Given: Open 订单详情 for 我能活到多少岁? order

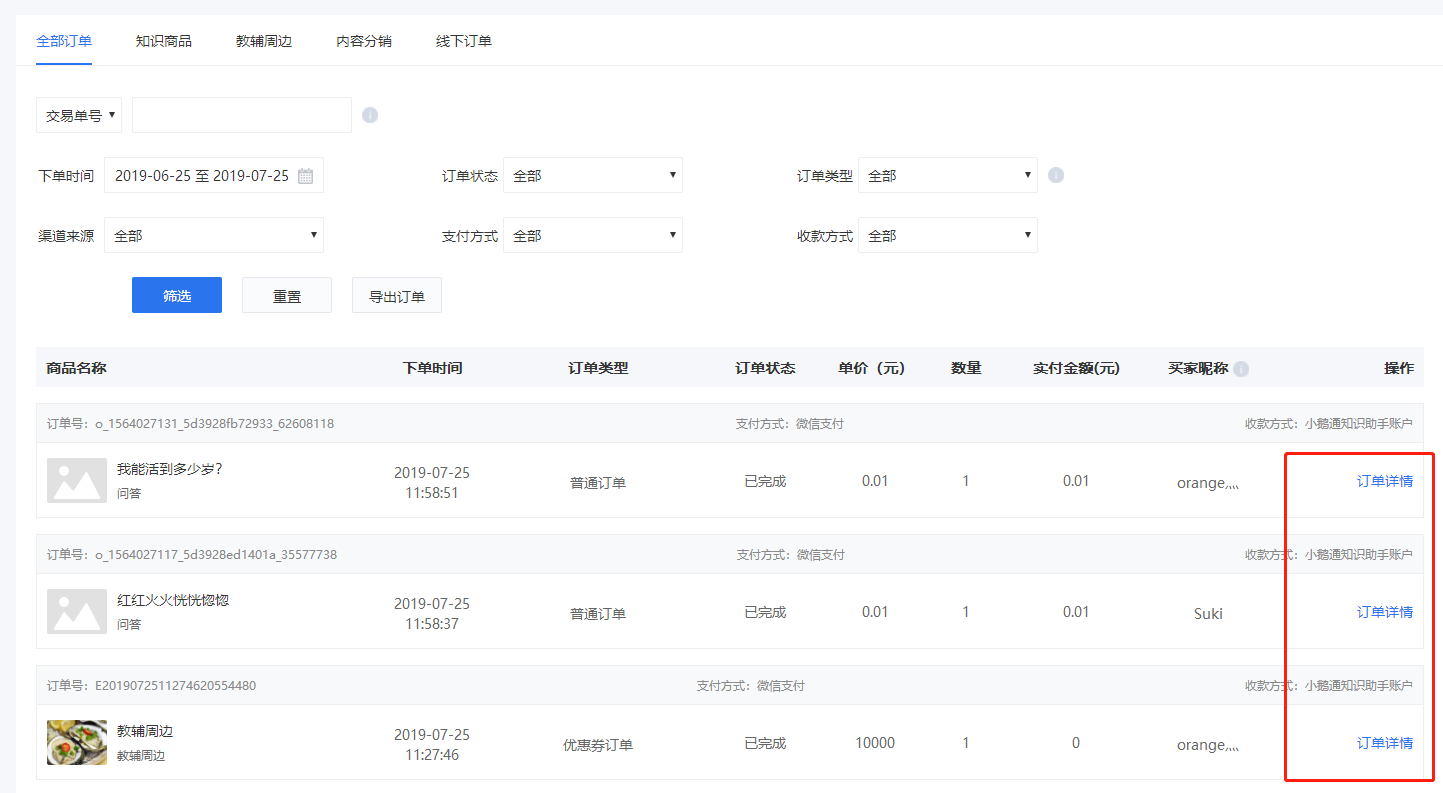Looking at the screenshot, I should pyautogui.click(x=1385, y=481).
